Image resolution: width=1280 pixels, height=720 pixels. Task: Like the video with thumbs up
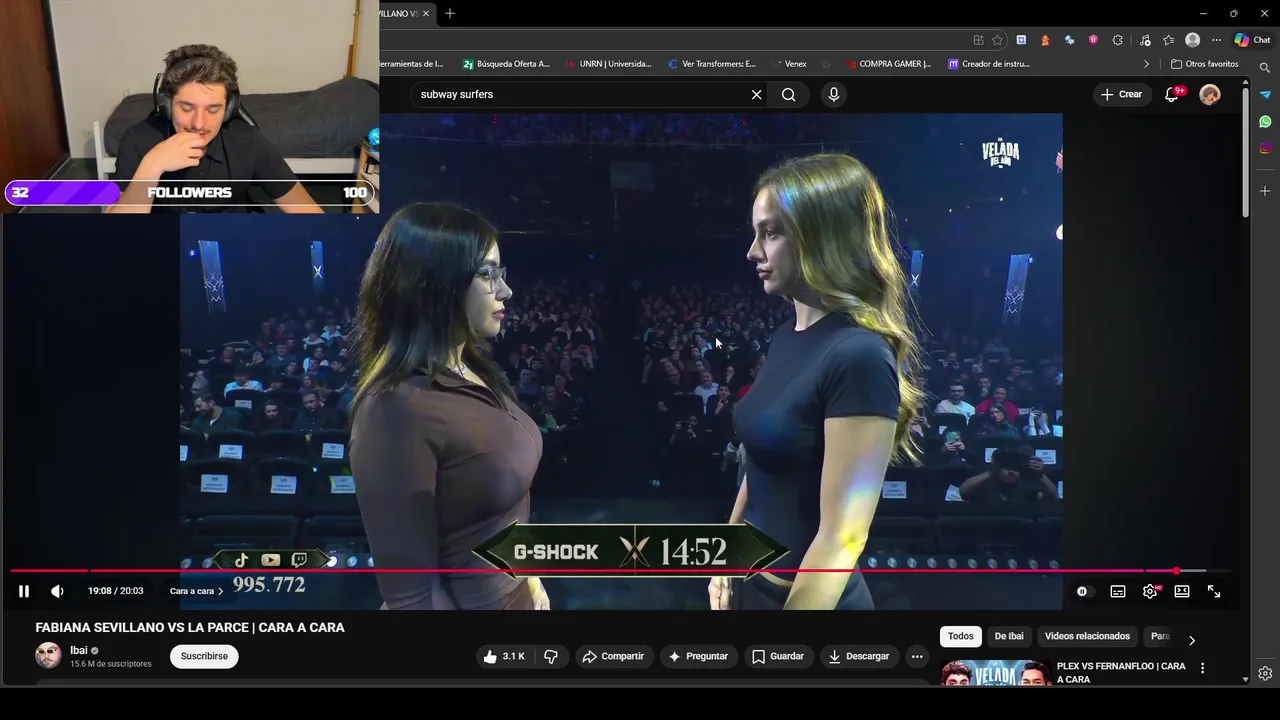[x=504, y=656]
